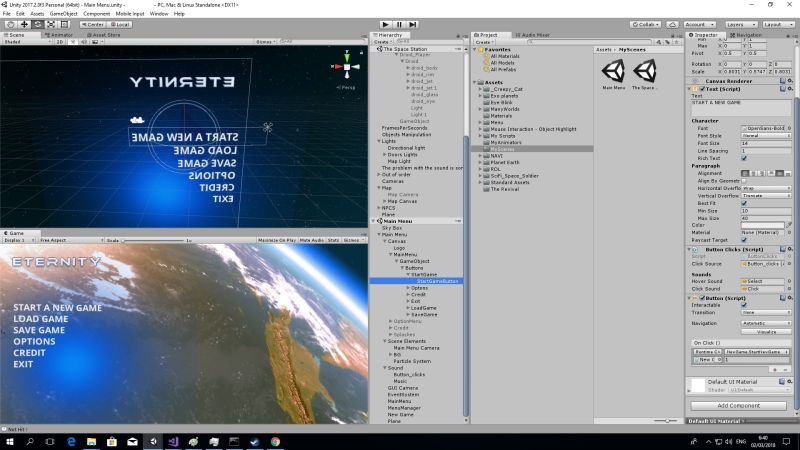Open Transition dropdown
Screen dimensions: 800x450
(766, 312)
